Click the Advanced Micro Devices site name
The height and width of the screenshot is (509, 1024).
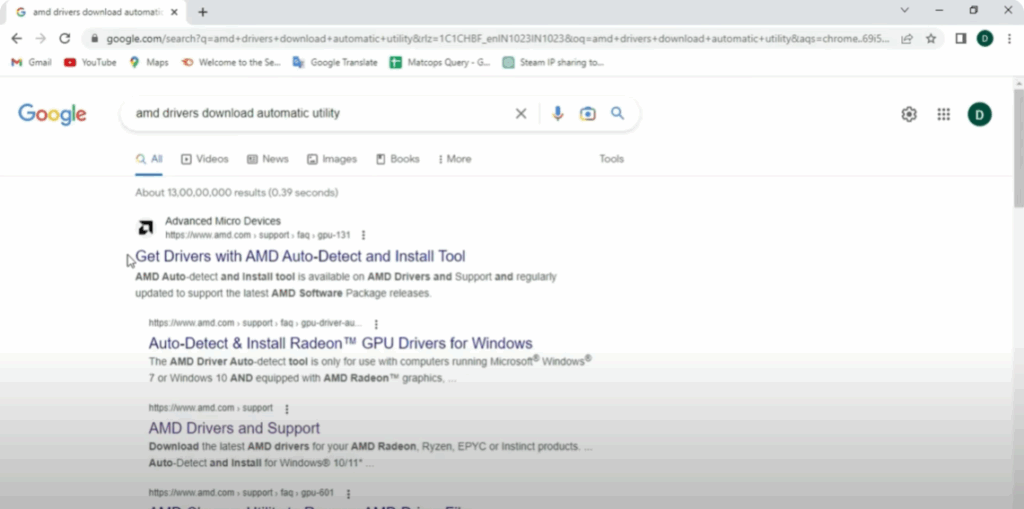[223, 221]
